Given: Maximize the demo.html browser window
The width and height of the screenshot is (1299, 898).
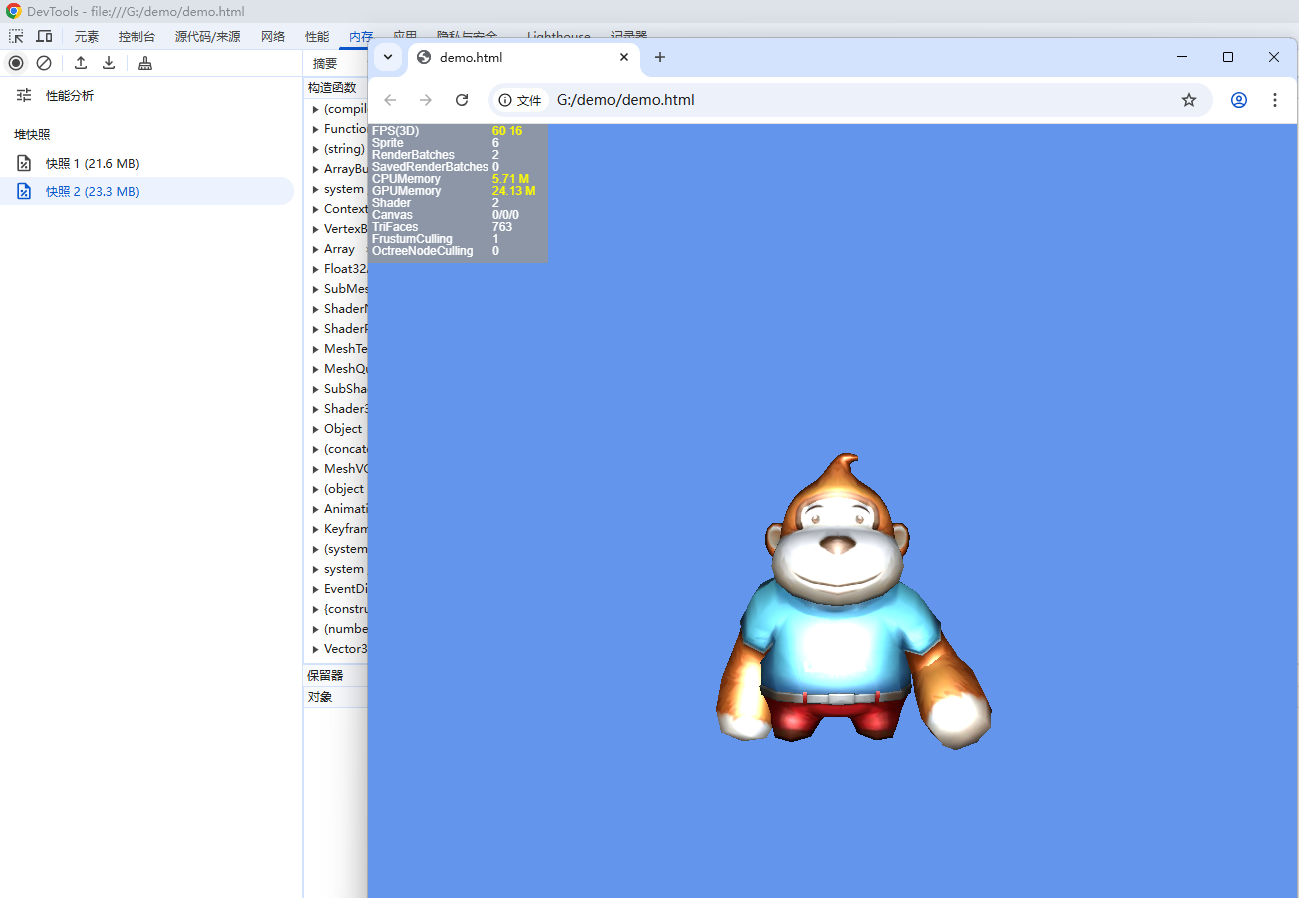Looking at the screenshot, I should (x=1228, y=57).
